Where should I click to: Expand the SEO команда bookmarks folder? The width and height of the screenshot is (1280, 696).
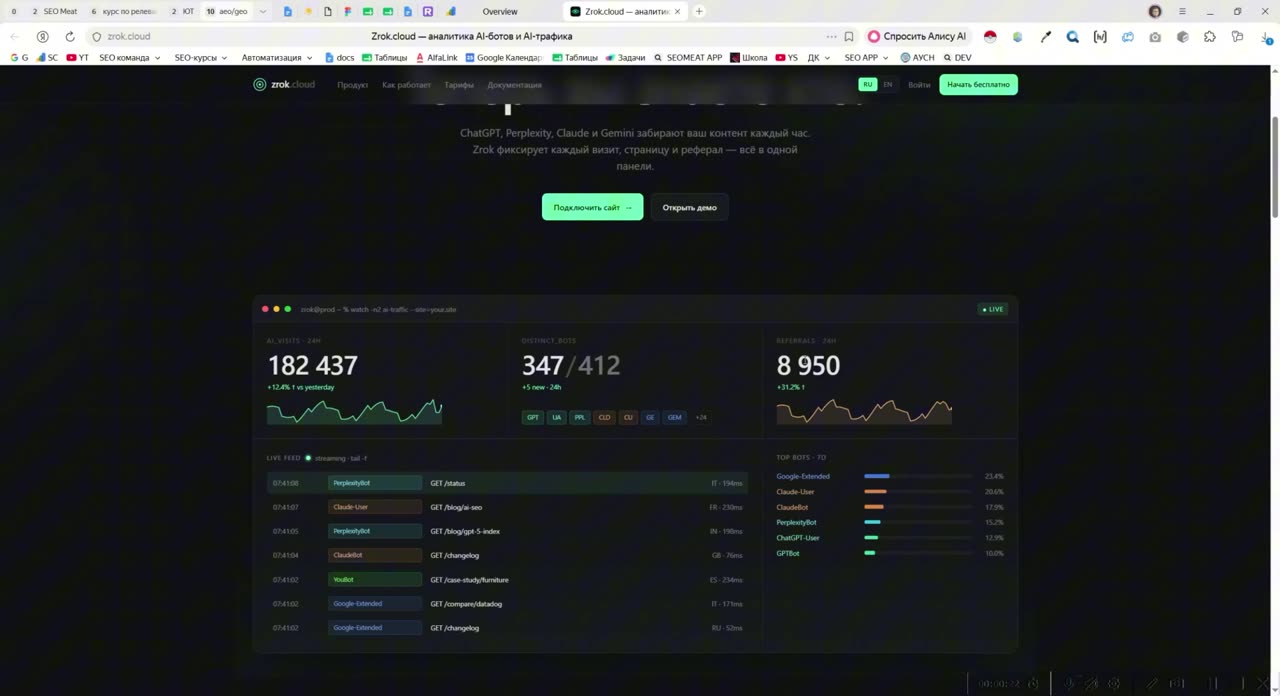click(x=130, y=58)
